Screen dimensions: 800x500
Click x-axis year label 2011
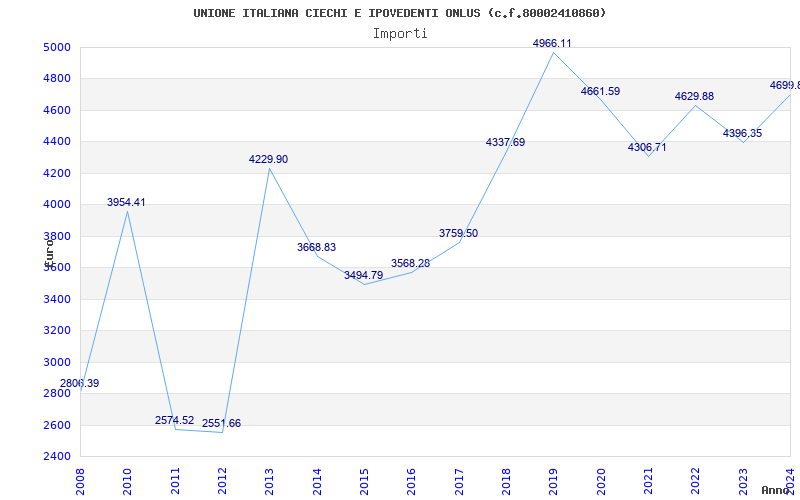coord(175,481)
